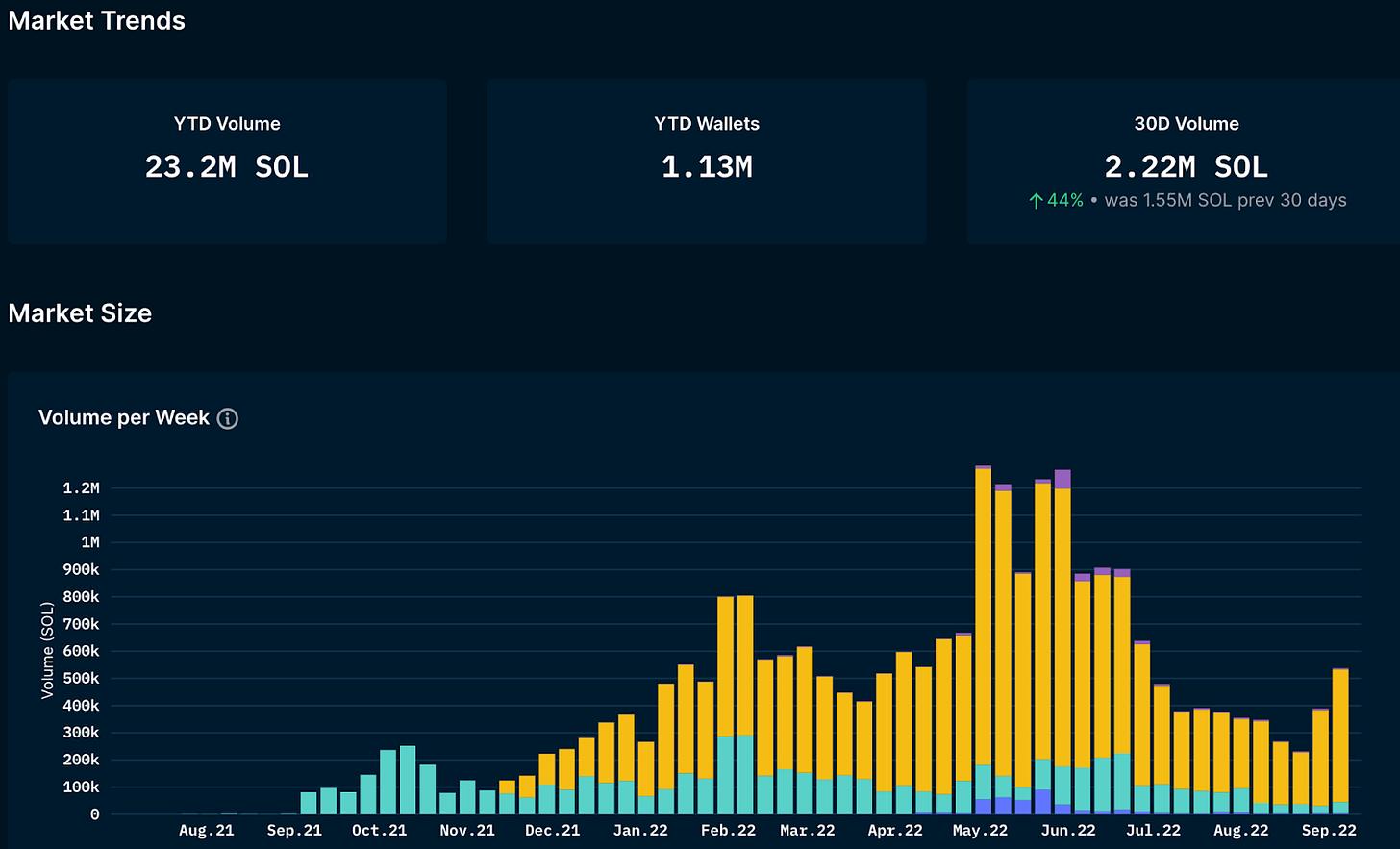Click the tallest yellow bar near May.22
Image resolution: width=1400 pixels, height=849 pixels.
[x=983, y=615]
